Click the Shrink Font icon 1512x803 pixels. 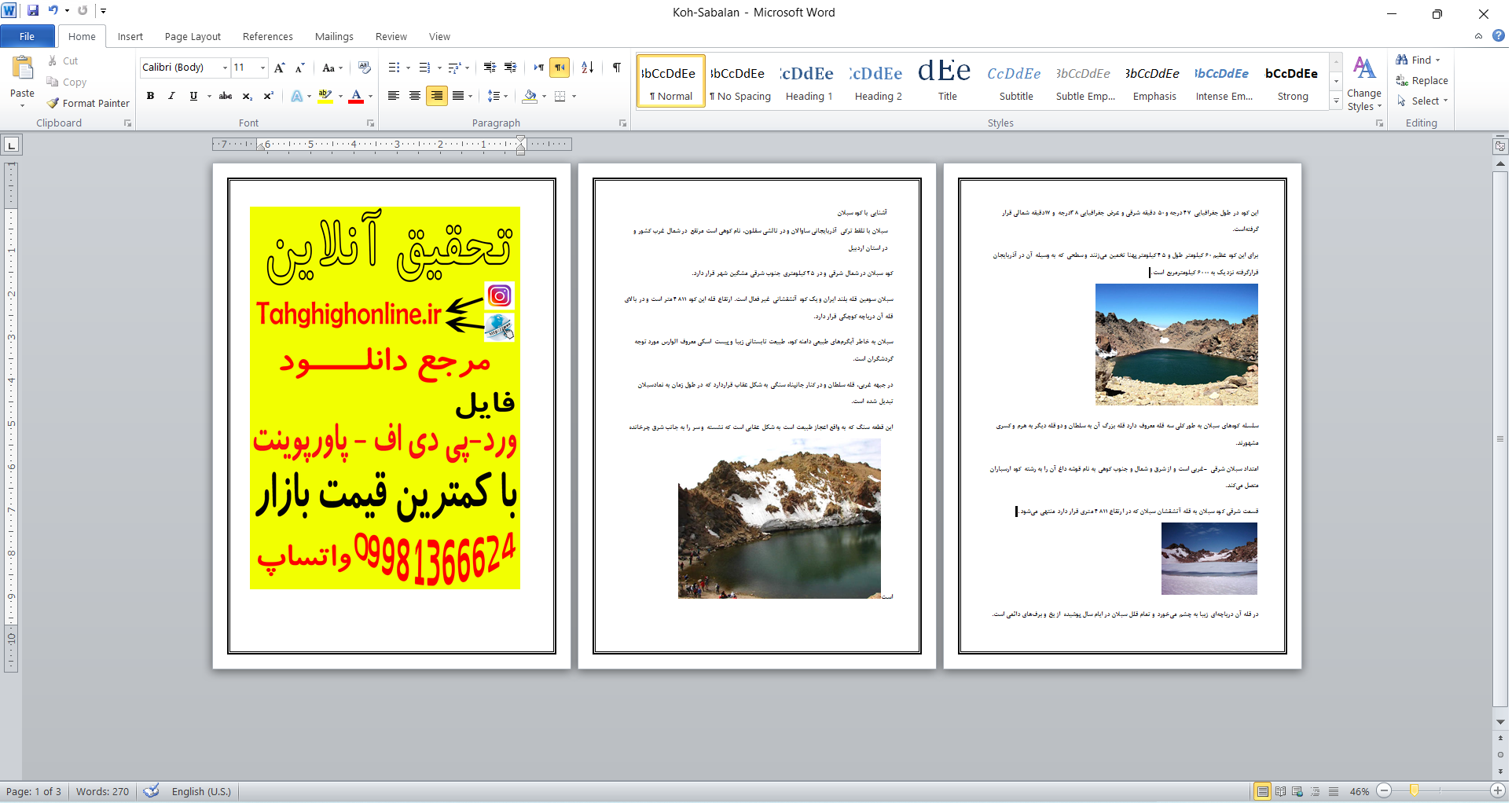coord(299,68)
